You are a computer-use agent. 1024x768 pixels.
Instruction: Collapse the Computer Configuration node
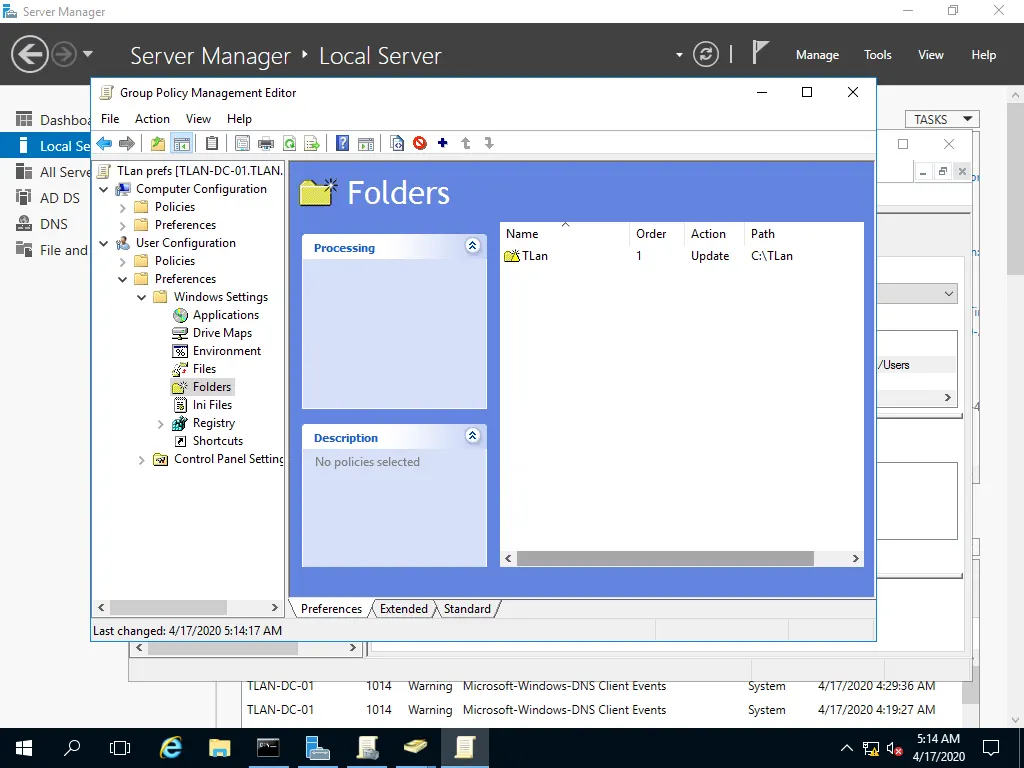coord(104,189)
